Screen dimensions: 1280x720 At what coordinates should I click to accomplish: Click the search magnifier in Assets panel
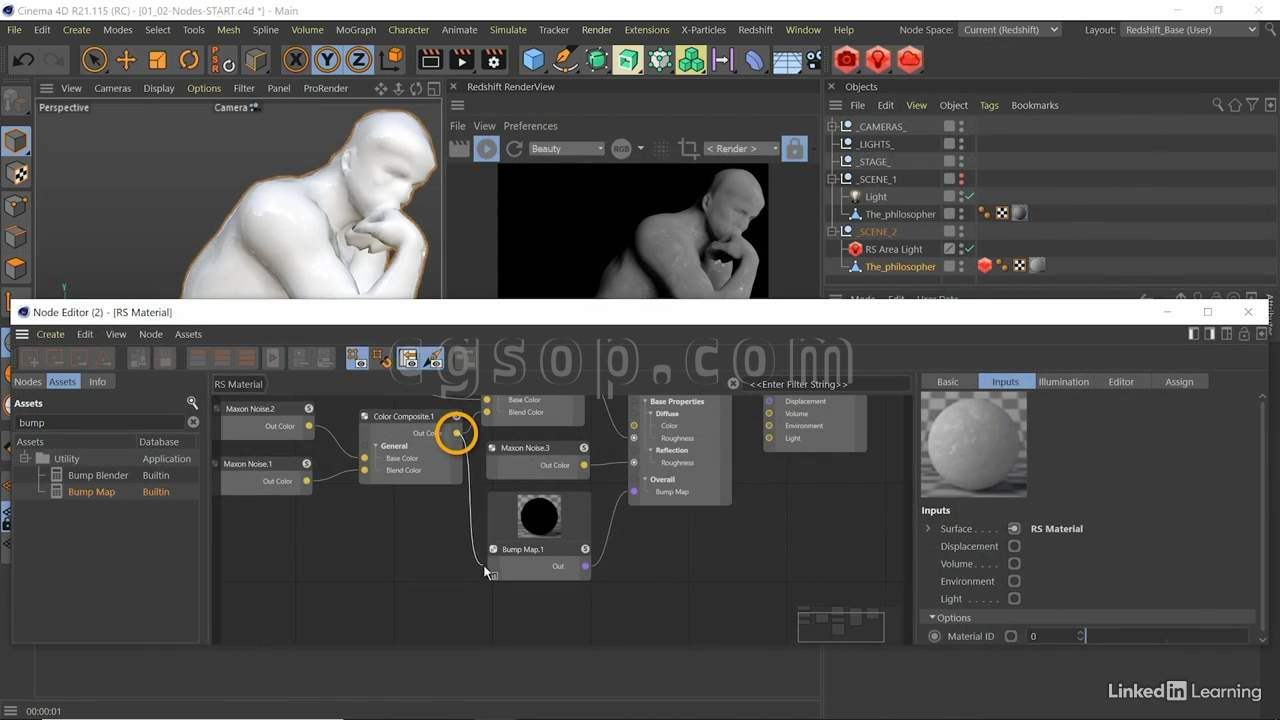pyautogui.click(x=192, y=403)
